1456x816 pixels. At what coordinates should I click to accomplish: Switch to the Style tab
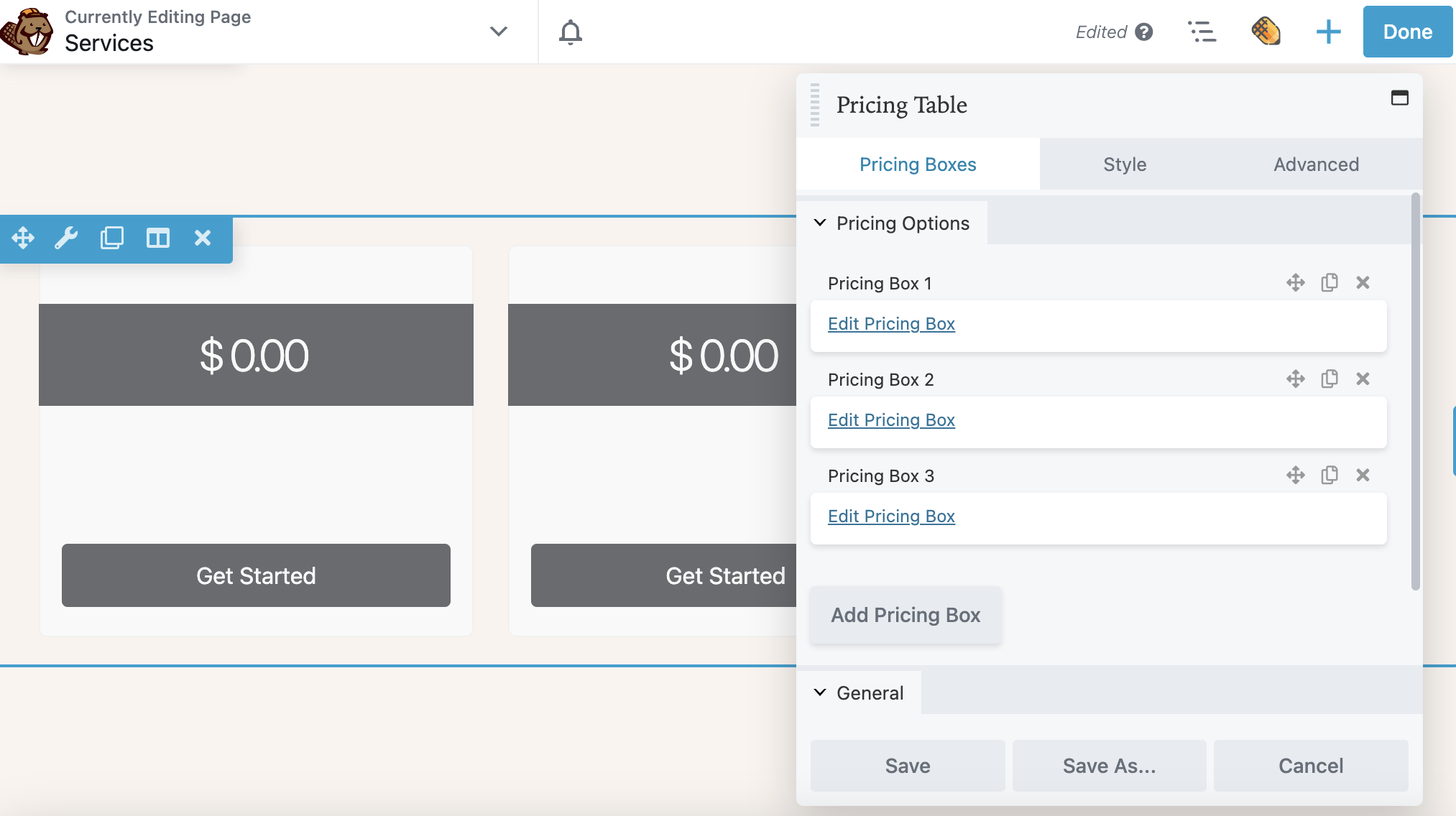click(x=1124, y=163)
